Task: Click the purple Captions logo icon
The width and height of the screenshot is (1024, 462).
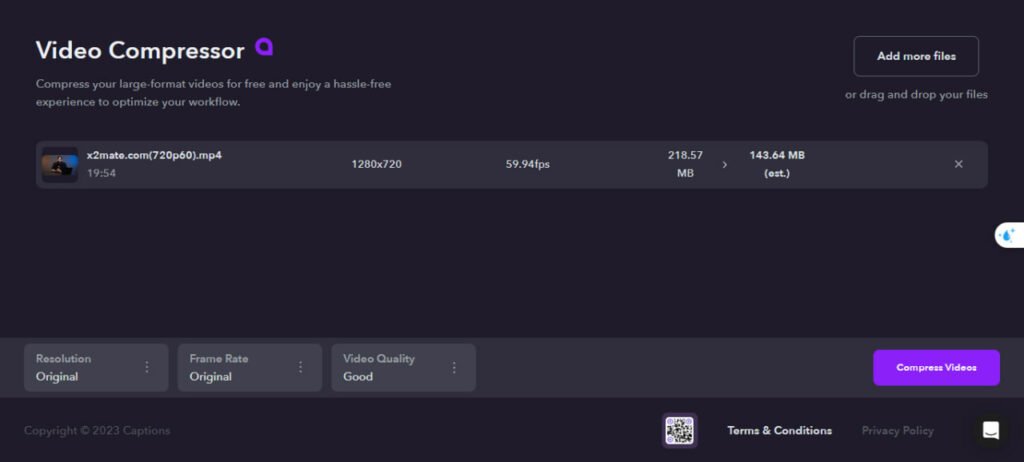Action: [264, 47]
